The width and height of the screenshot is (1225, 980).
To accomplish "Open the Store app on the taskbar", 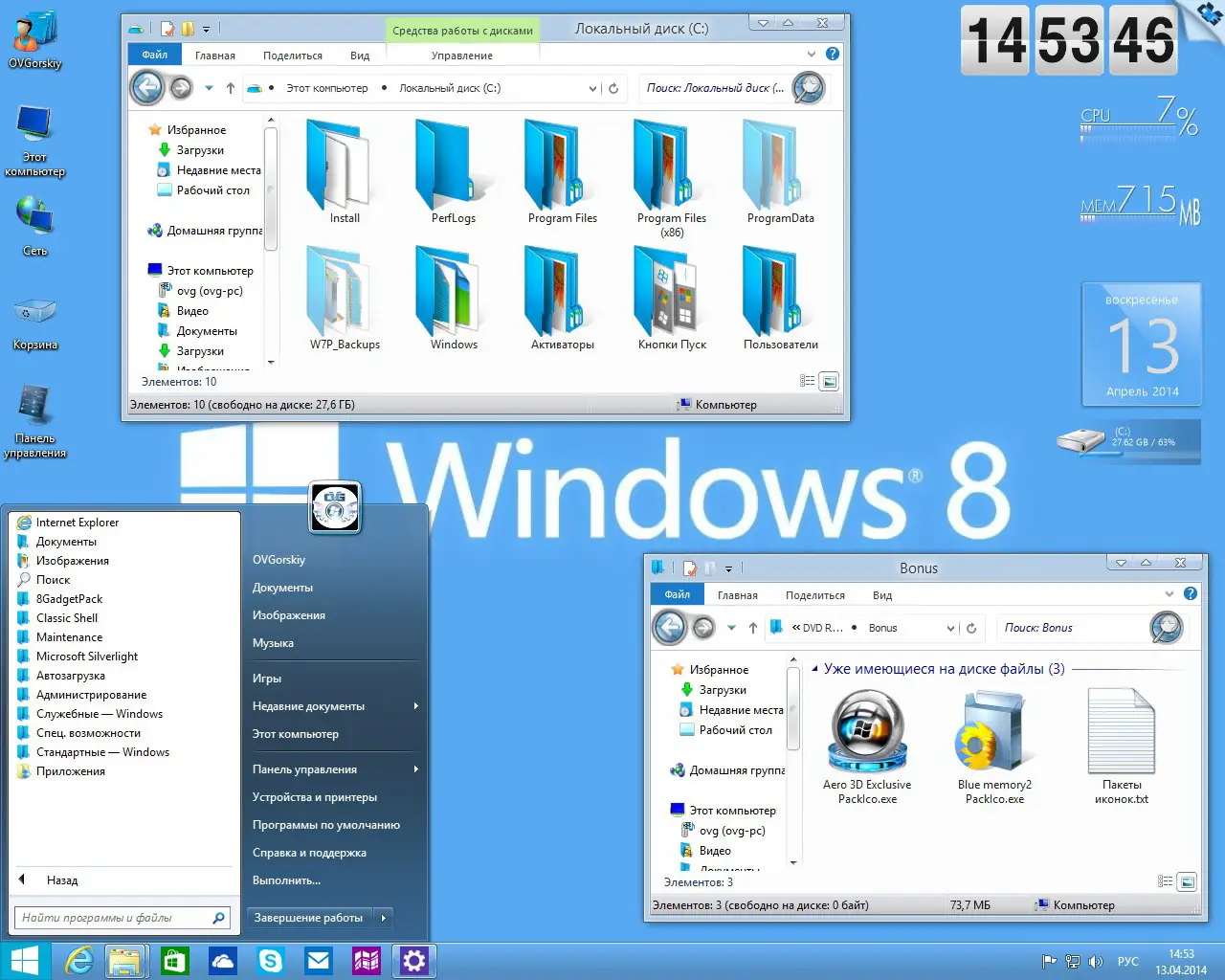I will (x=175, y=960).
